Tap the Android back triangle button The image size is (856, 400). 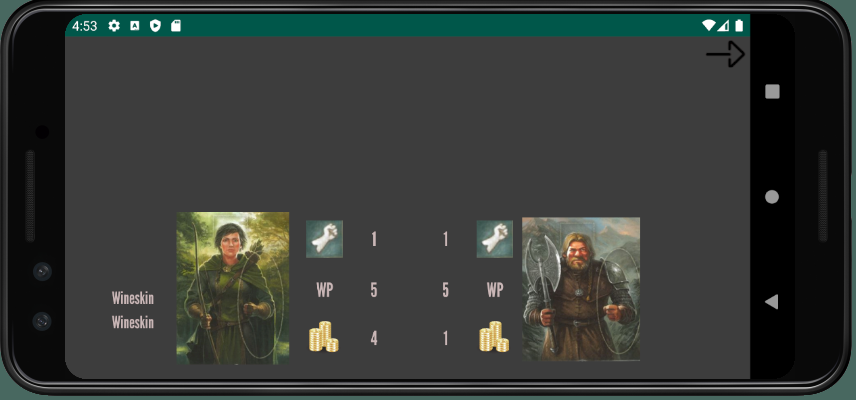(x=771, y=301)
